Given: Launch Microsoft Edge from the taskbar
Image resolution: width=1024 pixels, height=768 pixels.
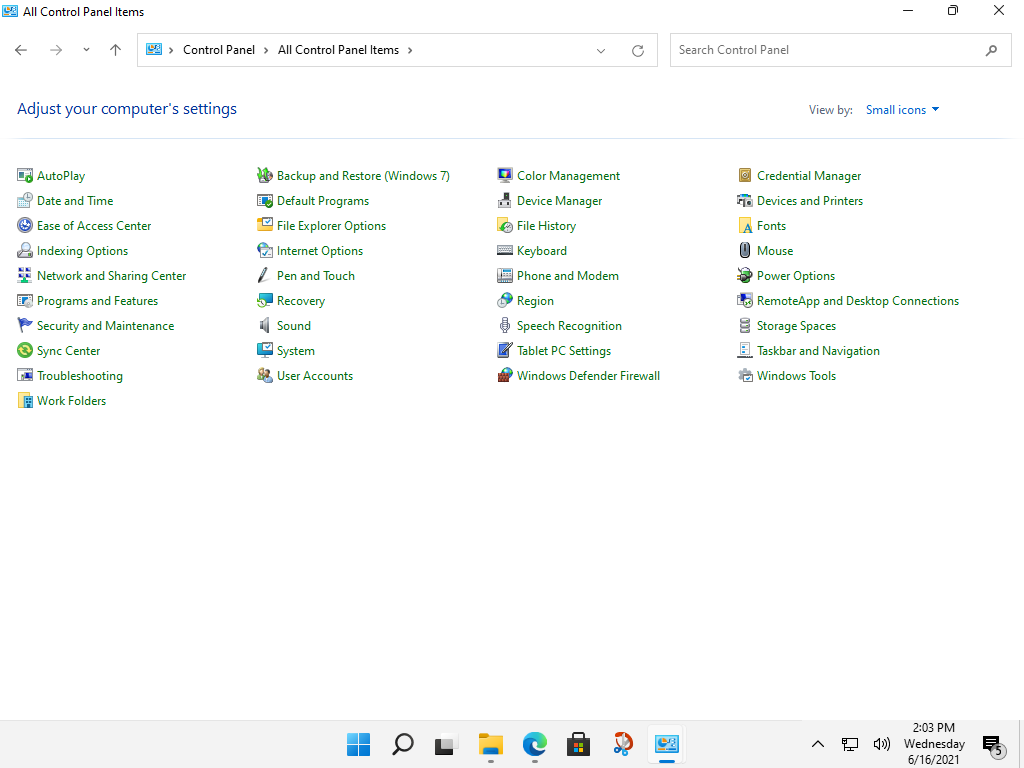Looking at the screenshot, I should click(535, 744).
